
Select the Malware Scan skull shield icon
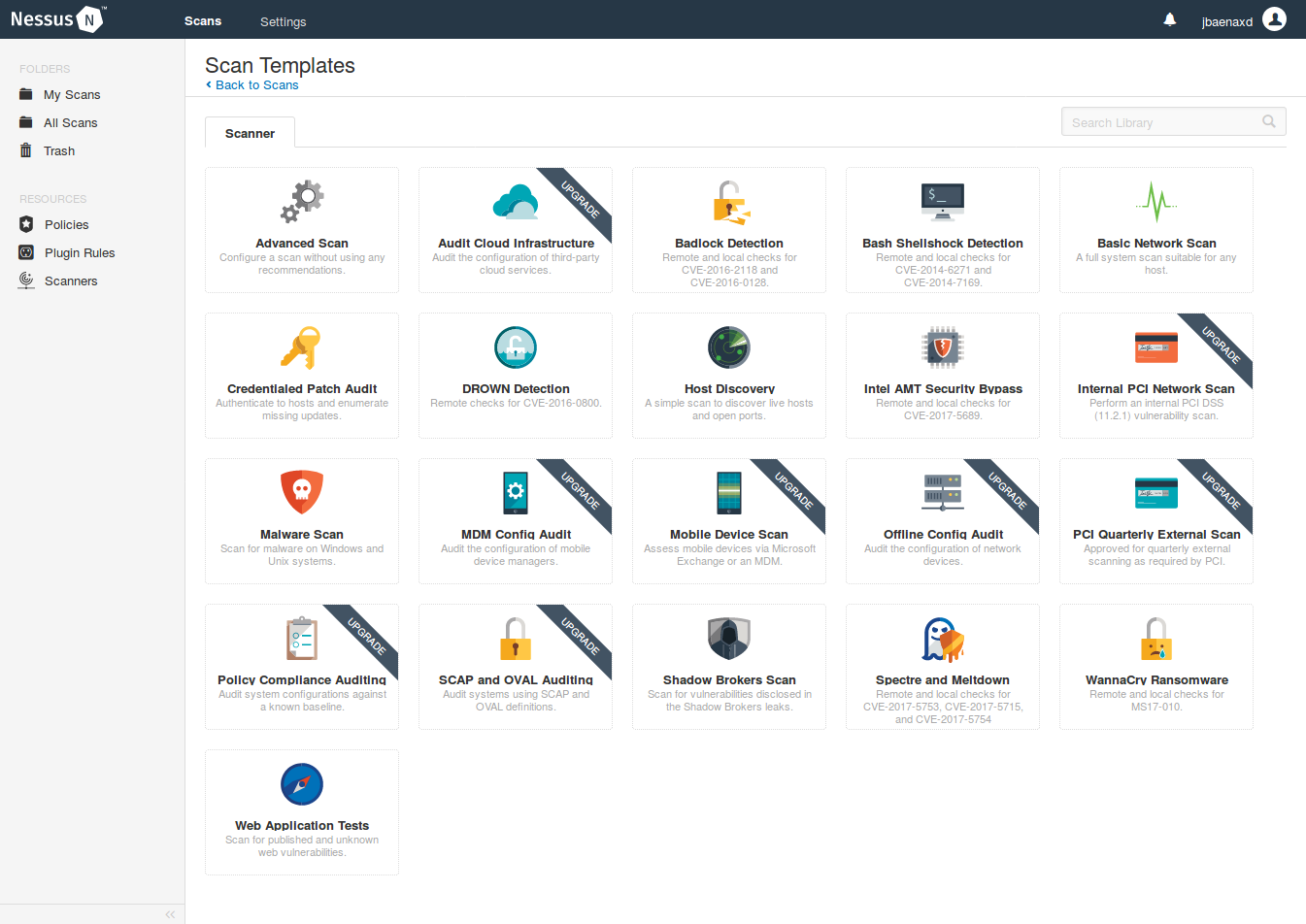[x=302, y=492]
